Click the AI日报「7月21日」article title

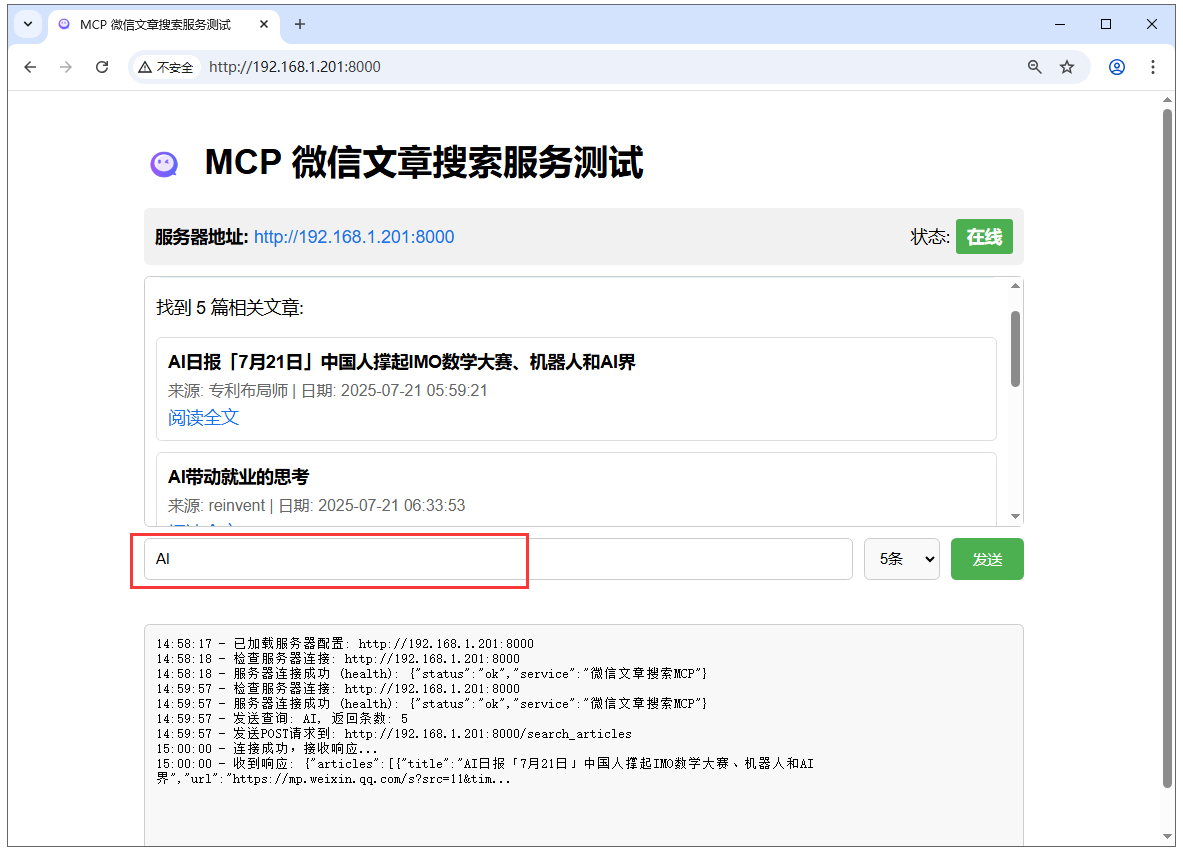pos(401,362)
